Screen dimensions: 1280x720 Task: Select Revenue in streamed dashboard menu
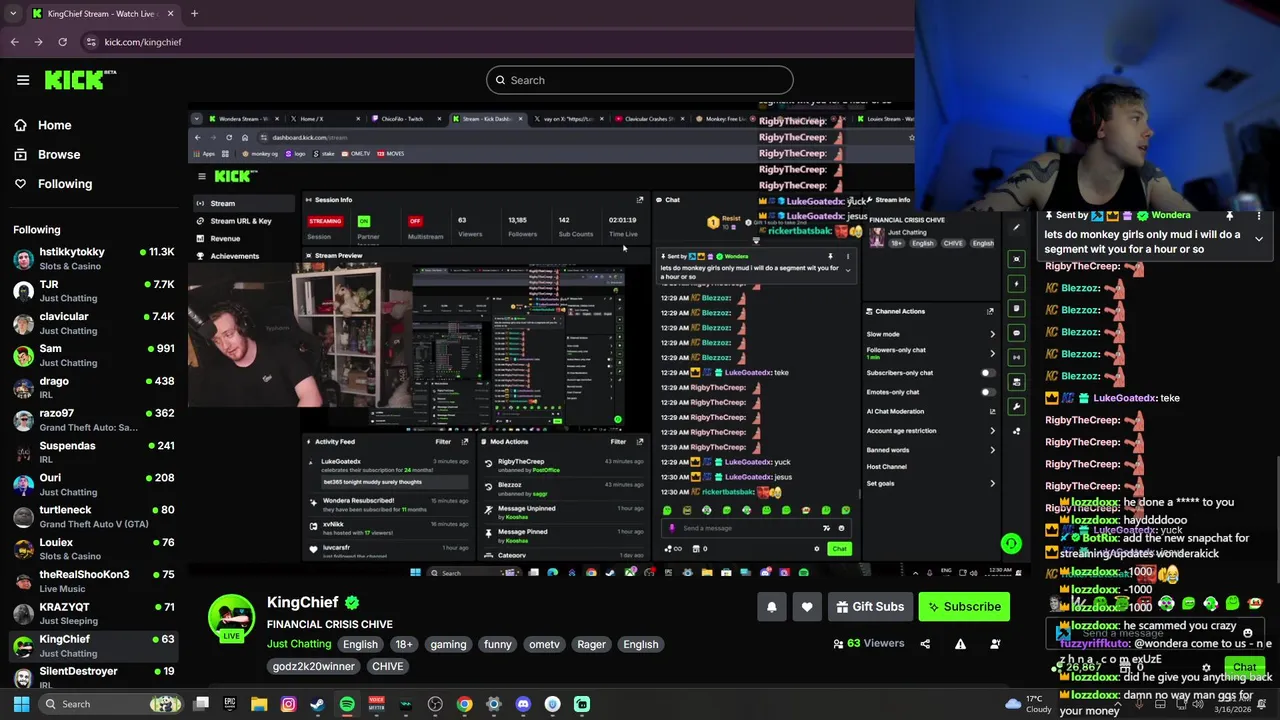coord(225,238)
